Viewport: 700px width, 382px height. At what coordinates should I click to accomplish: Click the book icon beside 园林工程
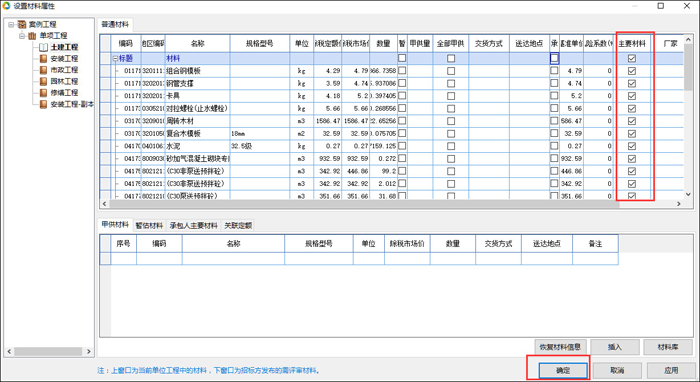(43, 81)
